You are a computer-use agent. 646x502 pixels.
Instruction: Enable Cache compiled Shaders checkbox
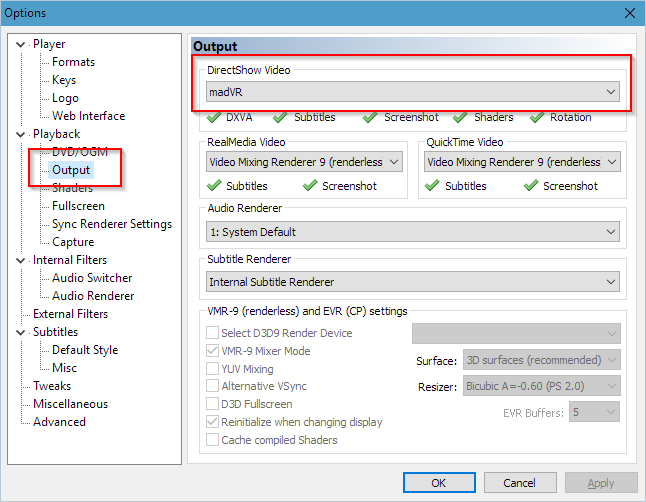click(213, 440)
